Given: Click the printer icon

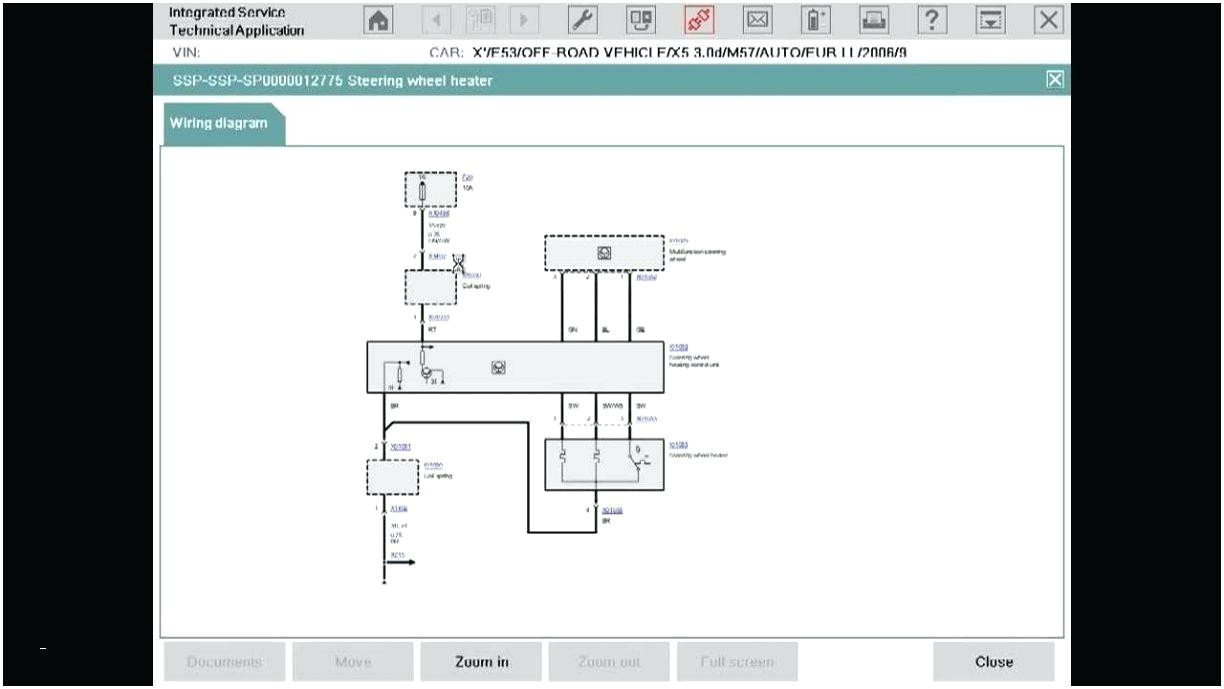Looking at the screenshot, I should click(x=872, y=19).
